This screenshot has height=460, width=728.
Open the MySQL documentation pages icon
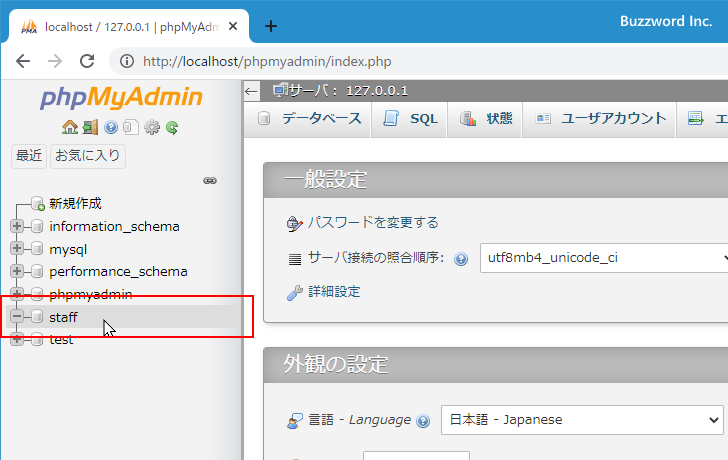pyautogui.click(x=131, y=127)
